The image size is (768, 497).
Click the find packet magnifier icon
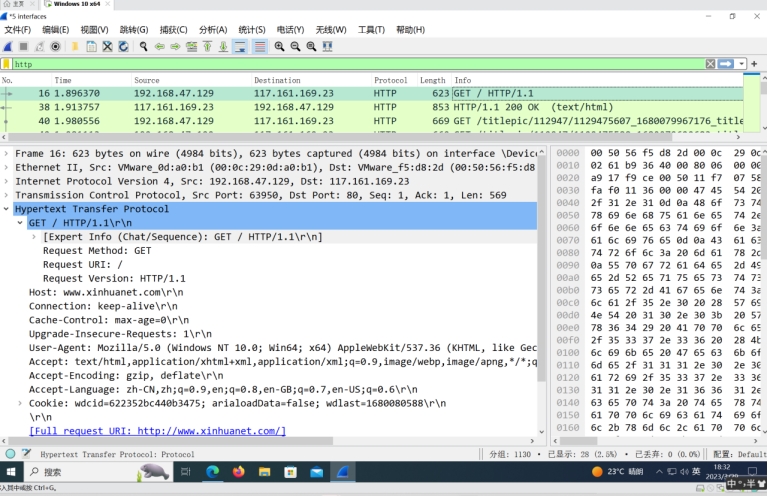tap(144, 46)
